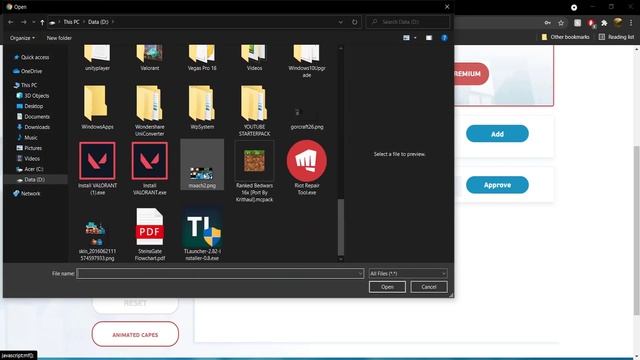Click the Approve button on webpage

pos(497,185)
